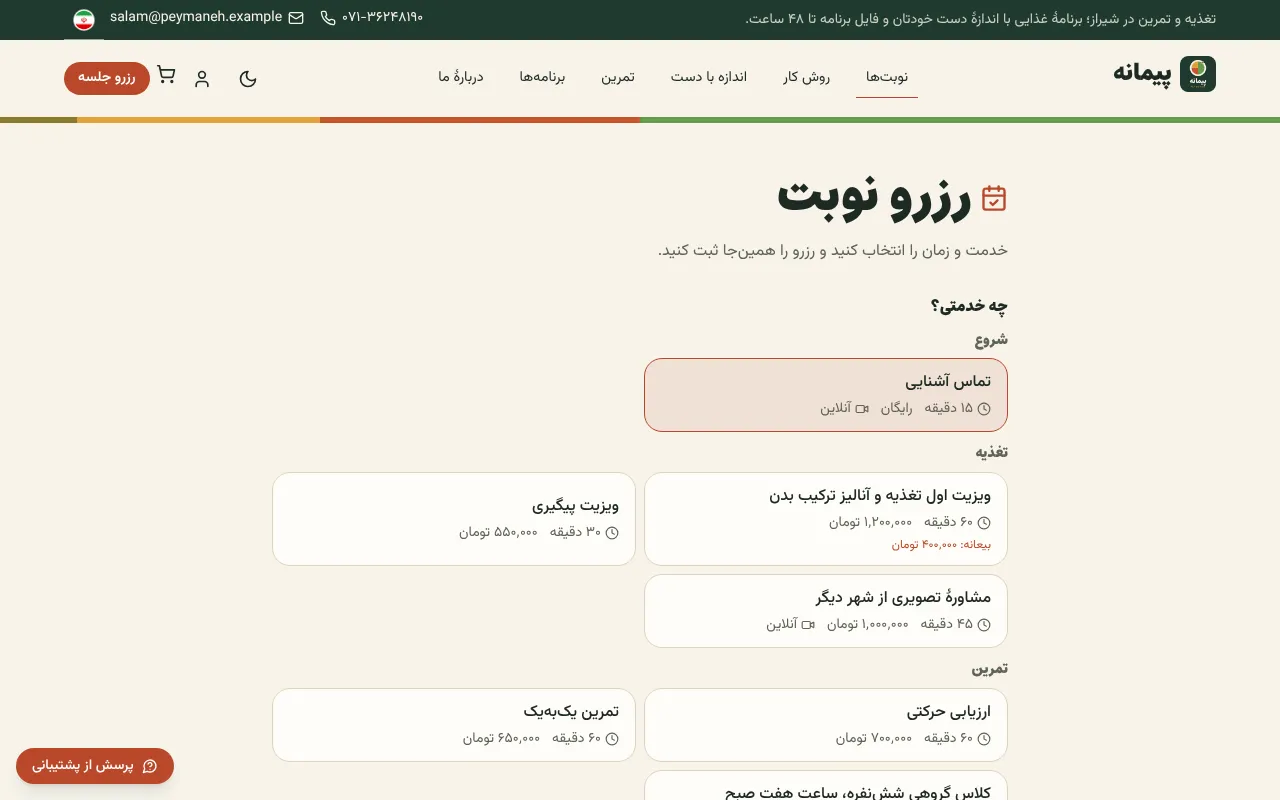Click the پیمانه brand name text

[x=1142, y=74]
